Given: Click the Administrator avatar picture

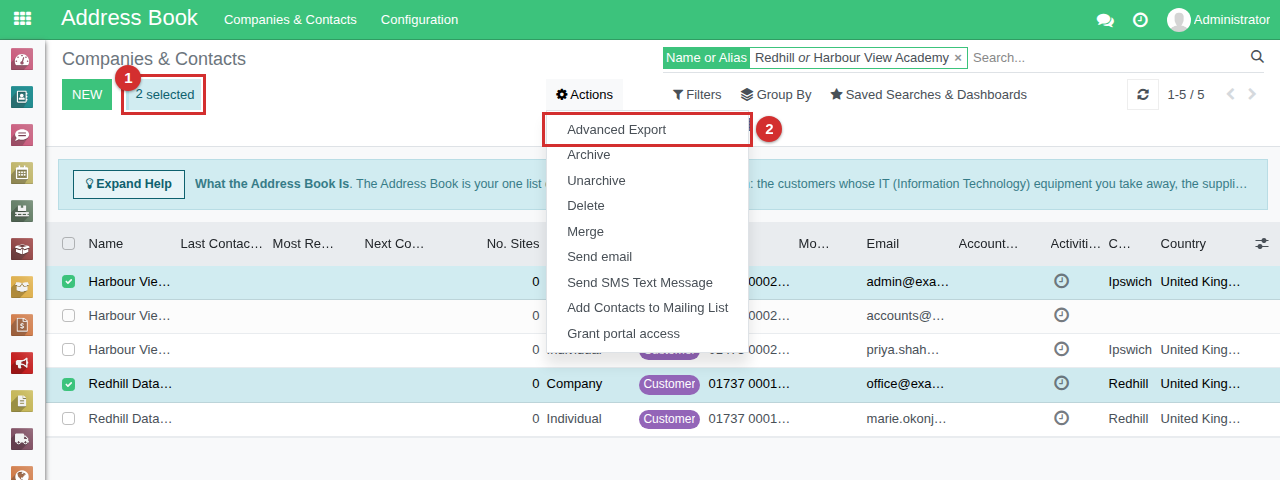Looking at the screenshot, I should coord(1179,20).
